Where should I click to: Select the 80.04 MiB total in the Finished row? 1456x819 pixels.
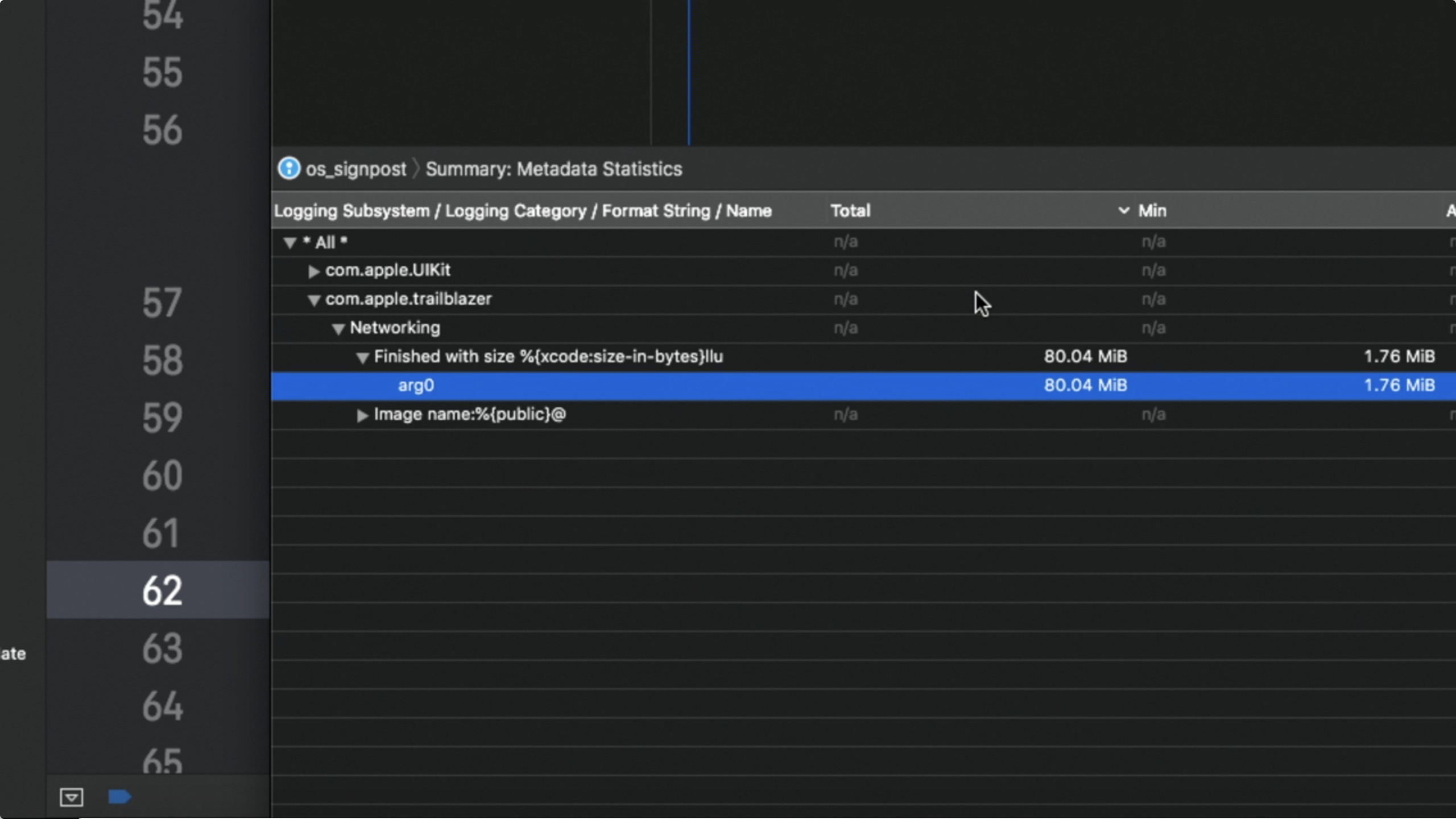(x=1085, y=357)
